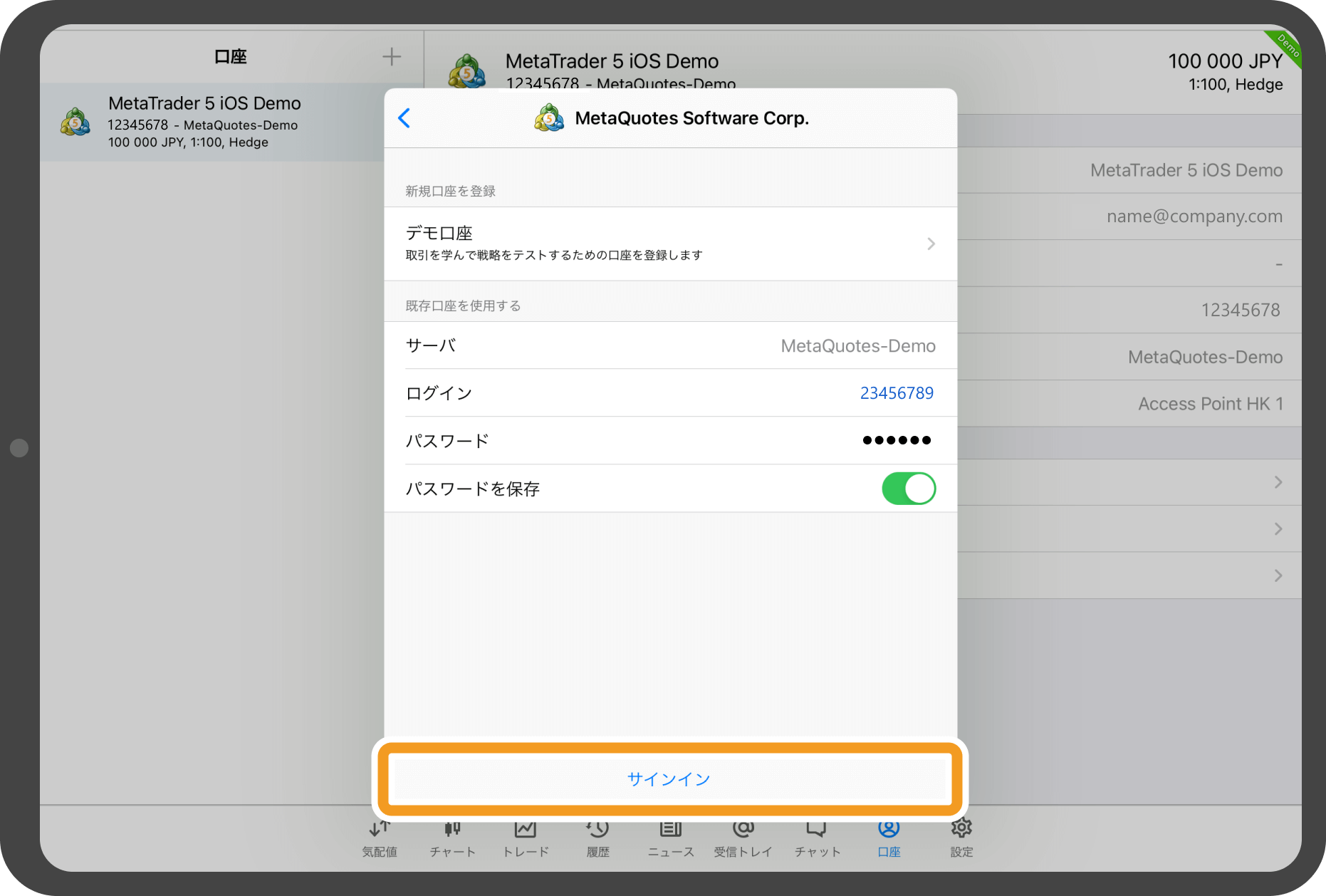Go back using the blue back chevron
The height and width of the screenshot is (896, 1326).
[404, 118]
